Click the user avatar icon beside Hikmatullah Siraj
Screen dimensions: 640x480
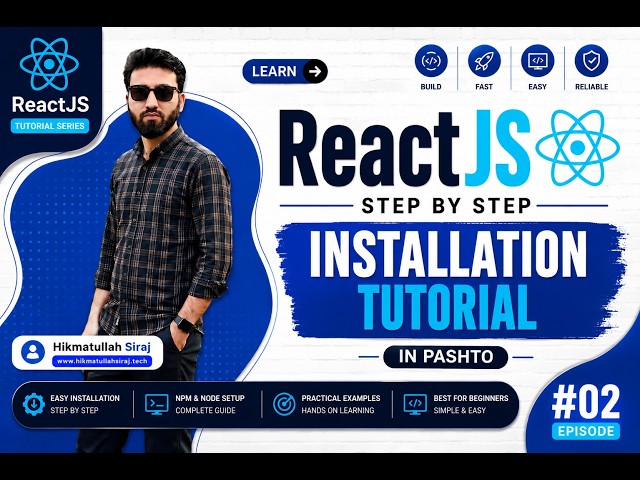[33, 352]
